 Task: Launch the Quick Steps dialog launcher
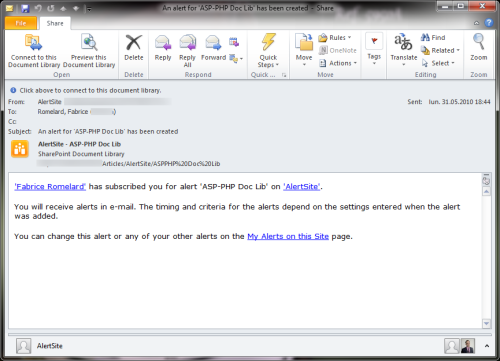(284, 75)
